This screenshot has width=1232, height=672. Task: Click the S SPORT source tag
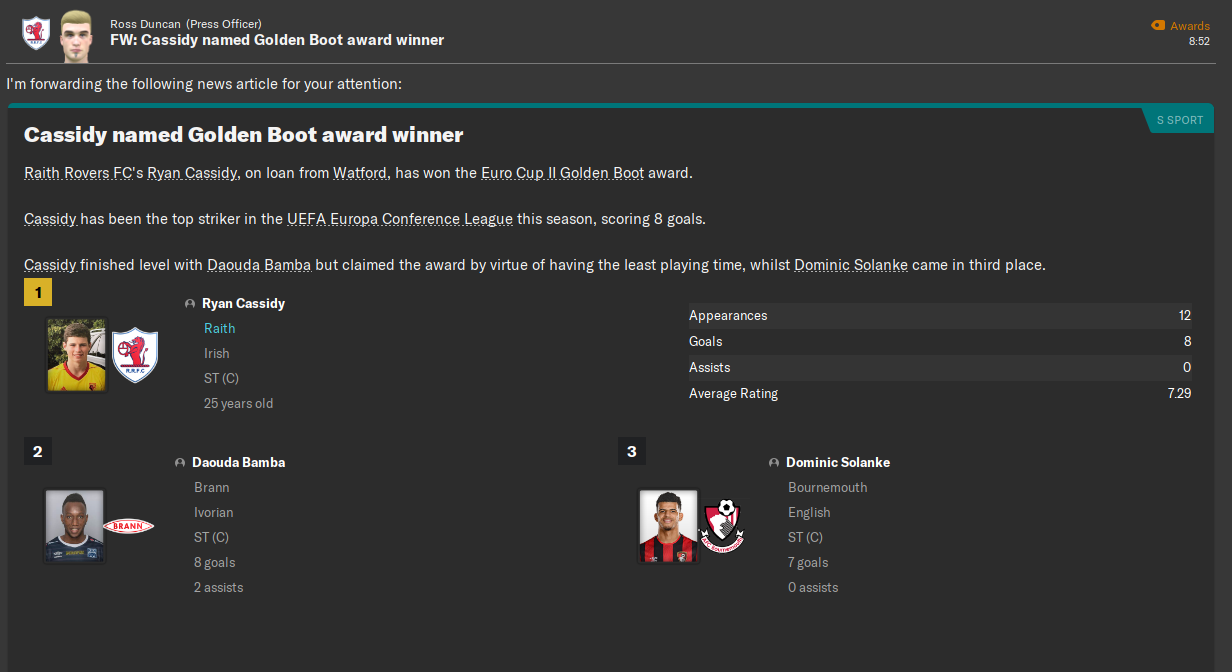tap(1180, 120)
